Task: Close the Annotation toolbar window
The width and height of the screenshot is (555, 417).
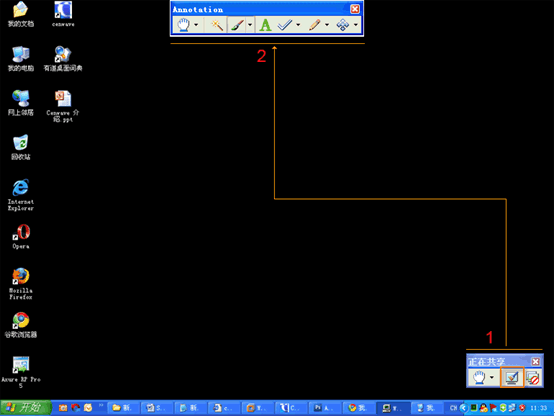Action: [x=355, y=9]
